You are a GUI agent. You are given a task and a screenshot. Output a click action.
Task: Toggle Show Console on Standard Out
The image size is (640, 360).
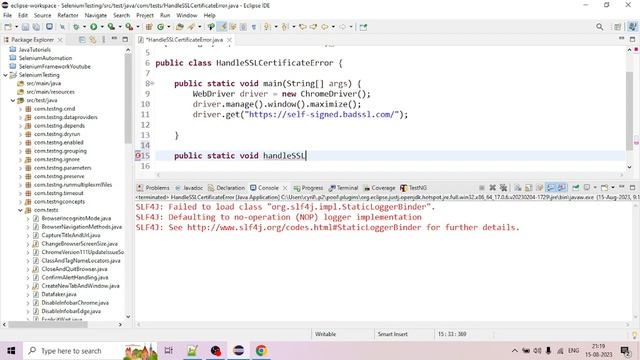click(x=551, y=188)
